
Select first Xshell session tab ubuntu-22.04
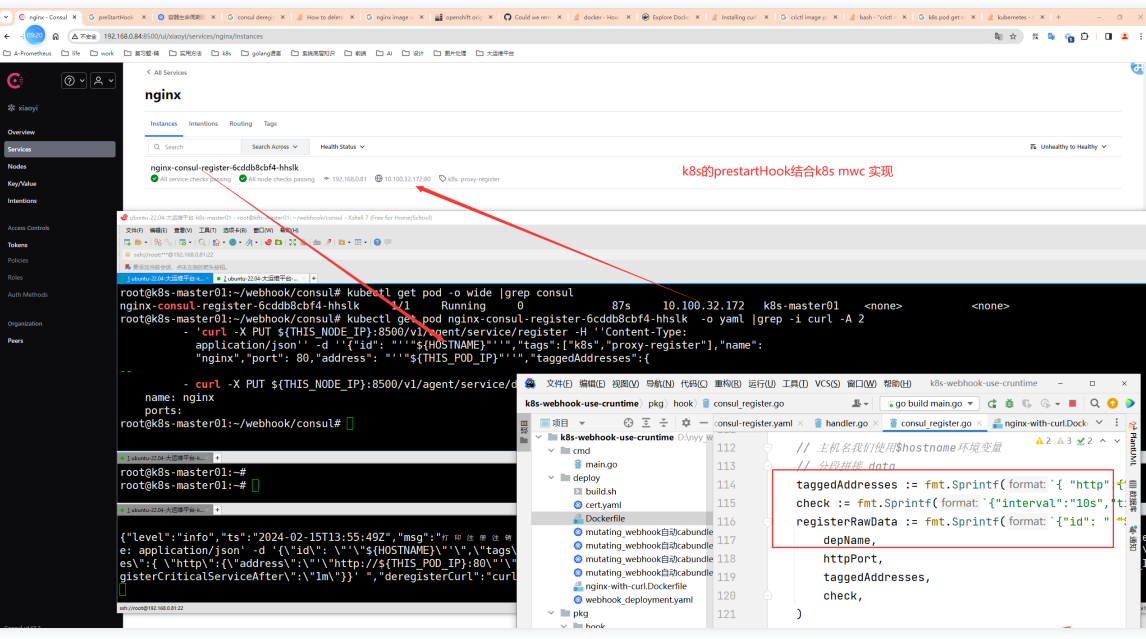coord(165,279)
